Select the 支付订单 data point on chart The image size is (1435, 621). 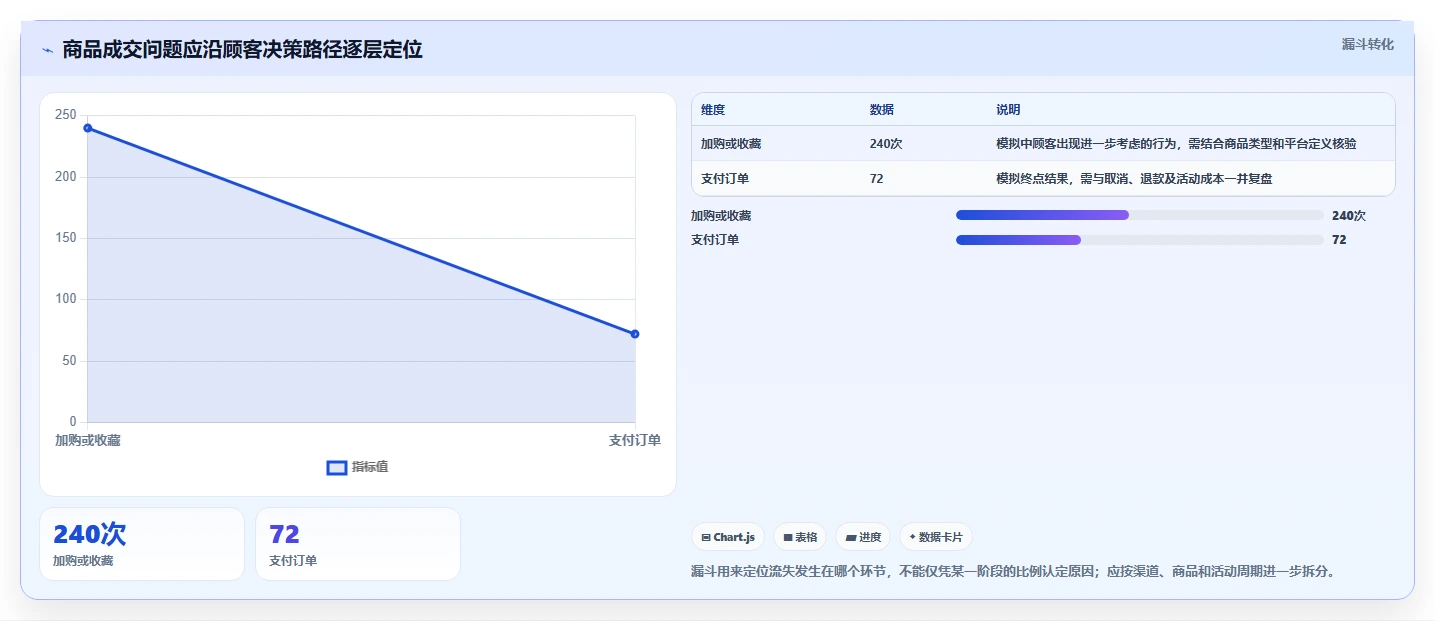pyautogui.click(x=635, y=334)
